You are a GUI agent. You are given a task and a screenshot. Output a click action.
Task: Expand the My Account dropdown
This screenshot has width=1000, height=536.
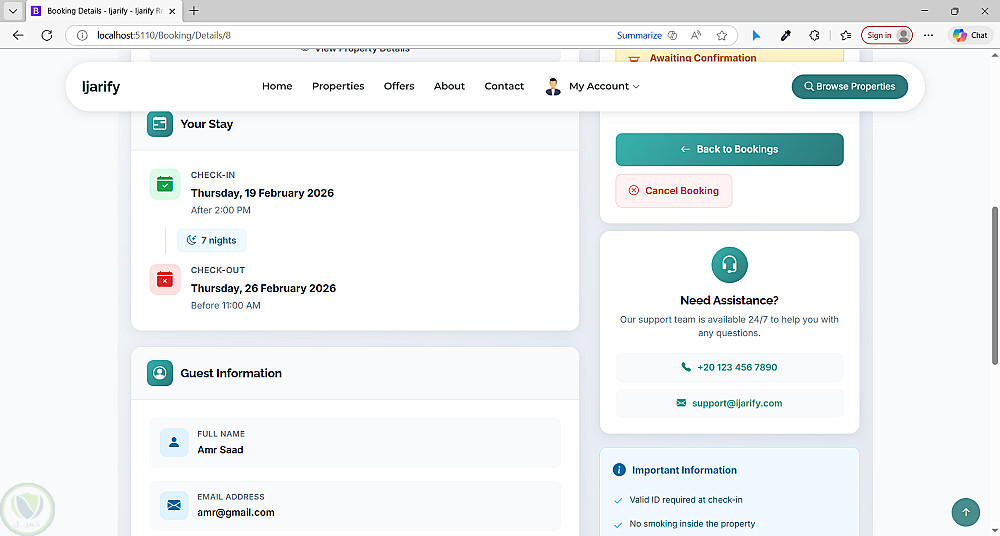click(x=593, y=86)
